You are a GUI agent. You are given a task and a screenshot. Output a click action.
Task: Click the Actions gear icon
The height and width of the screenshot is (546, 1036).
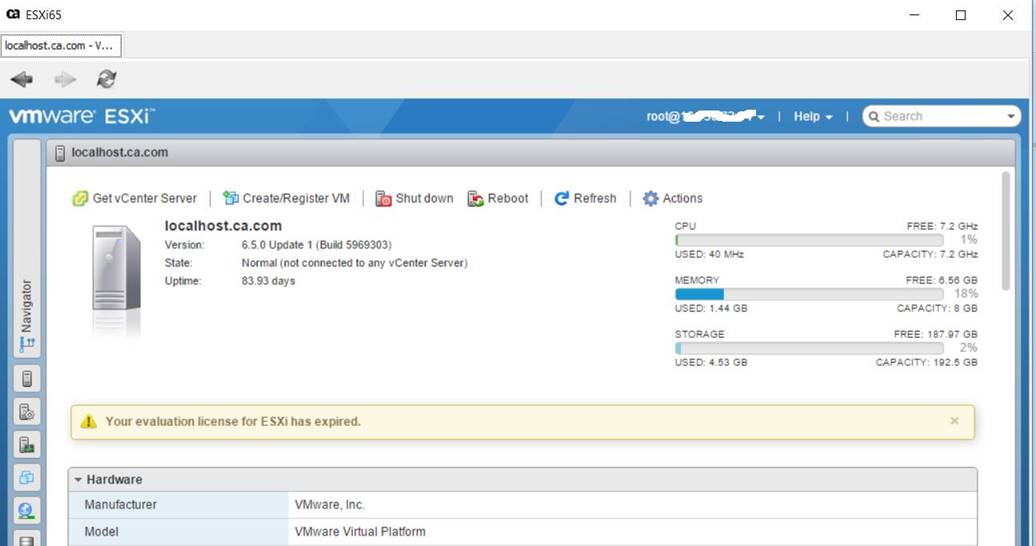651,198
